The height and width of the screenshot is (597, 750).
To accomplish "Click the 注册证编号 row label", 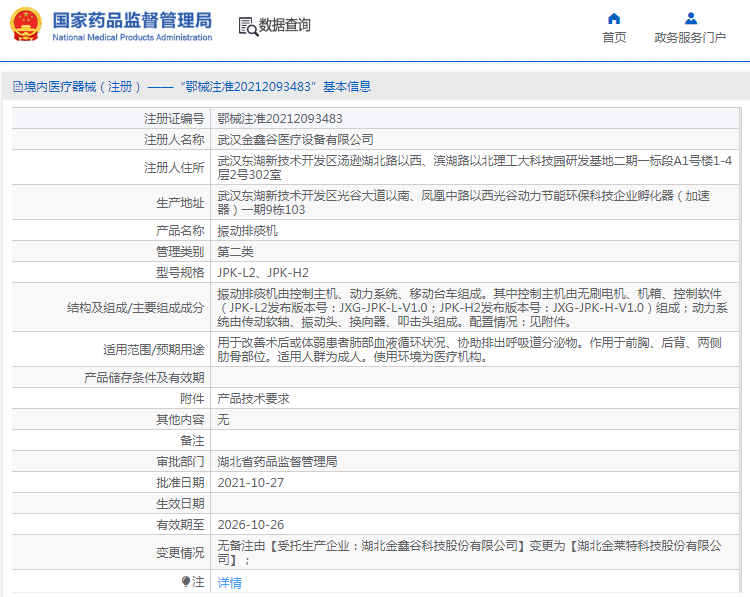I will coord(174,119).
